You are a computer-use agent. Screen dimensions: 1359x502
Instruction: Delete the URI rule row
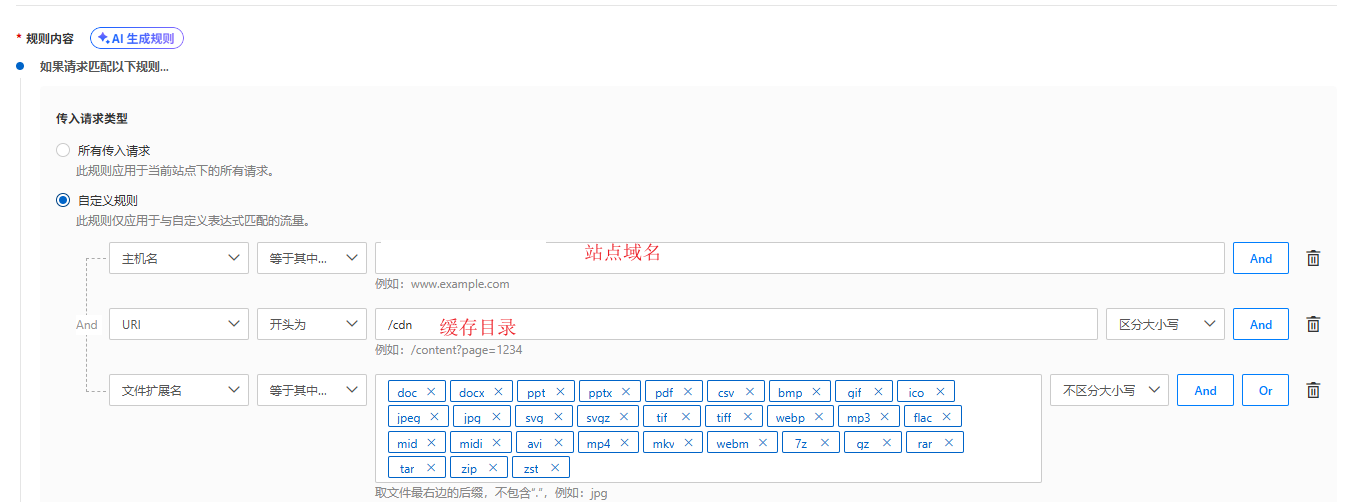pyautogui.click(x=1313, y=324)
